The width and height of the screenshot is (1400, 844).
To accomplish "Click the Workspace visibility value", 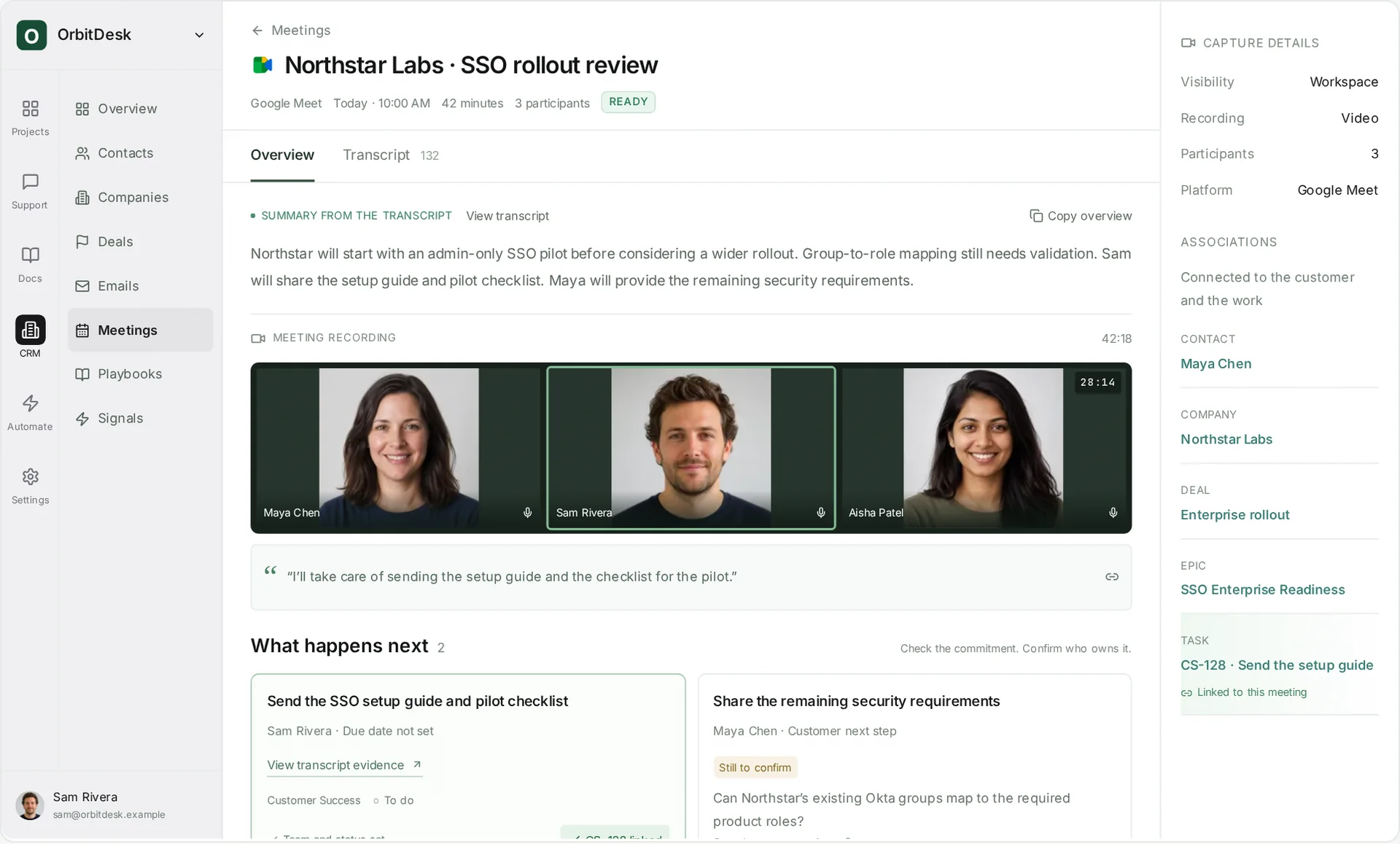I will click(1343, 82).
